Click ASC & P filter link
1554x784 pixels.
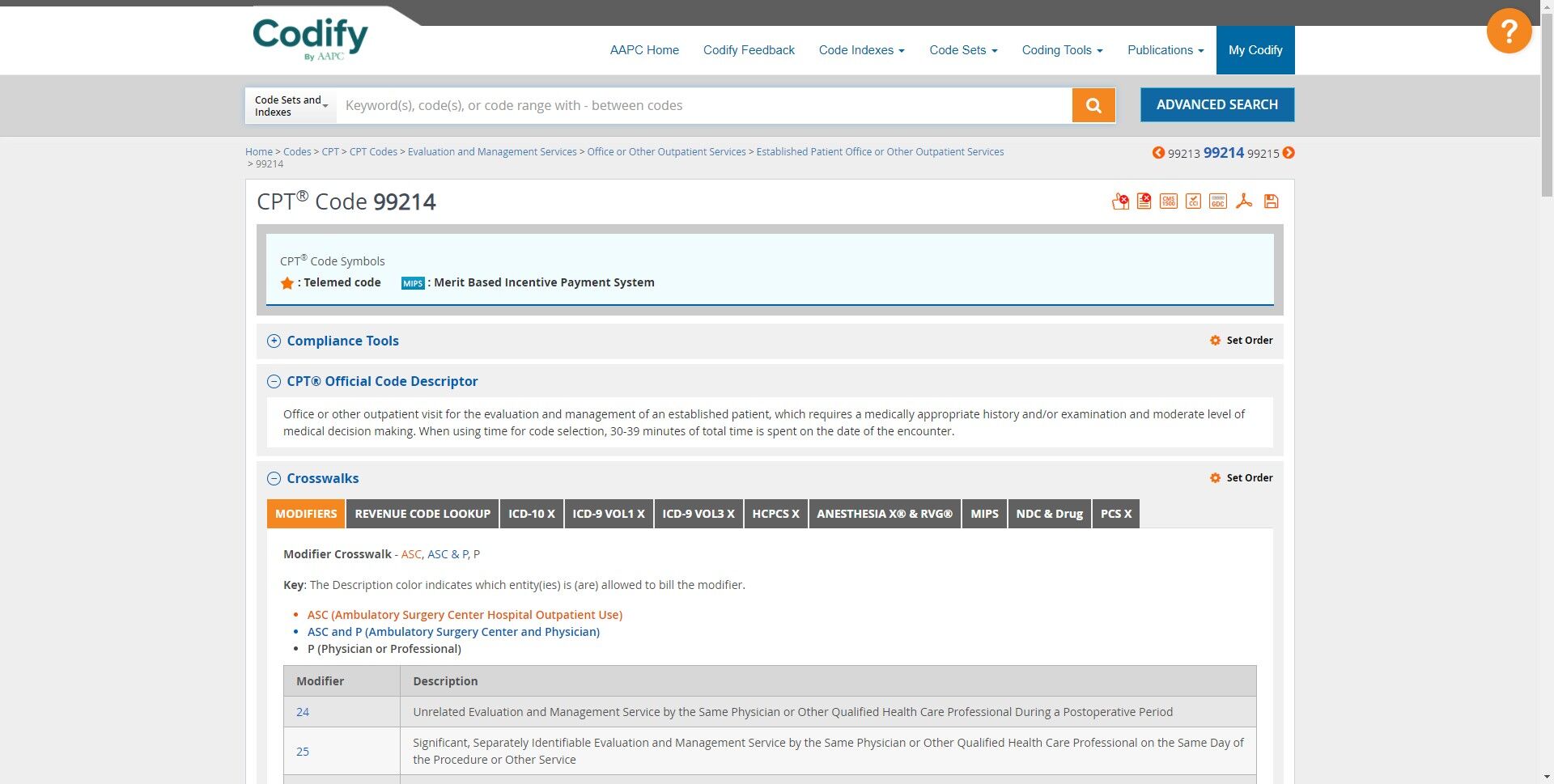(x=448, y=554)
